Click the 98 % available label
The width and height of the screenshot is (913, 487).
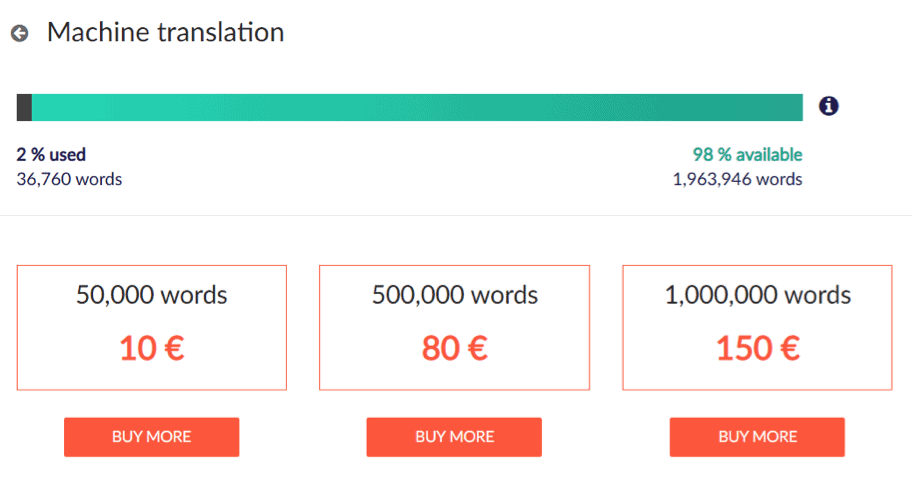[x=748, y=154]
